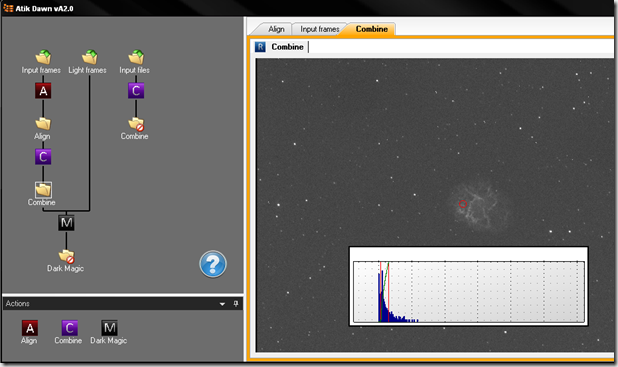Expand the Actions panel dropdown arrow

[x=222, y=304]
